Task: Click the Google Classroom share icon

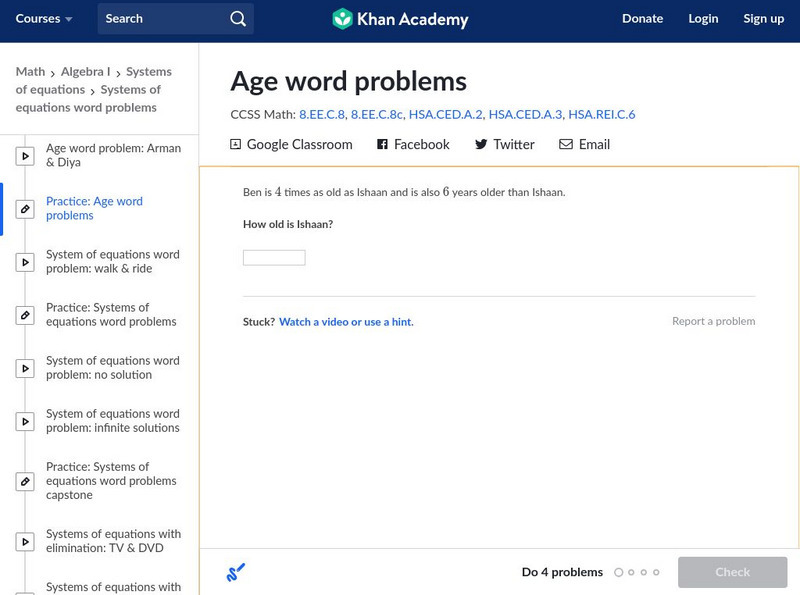Action: click(236, 144)
